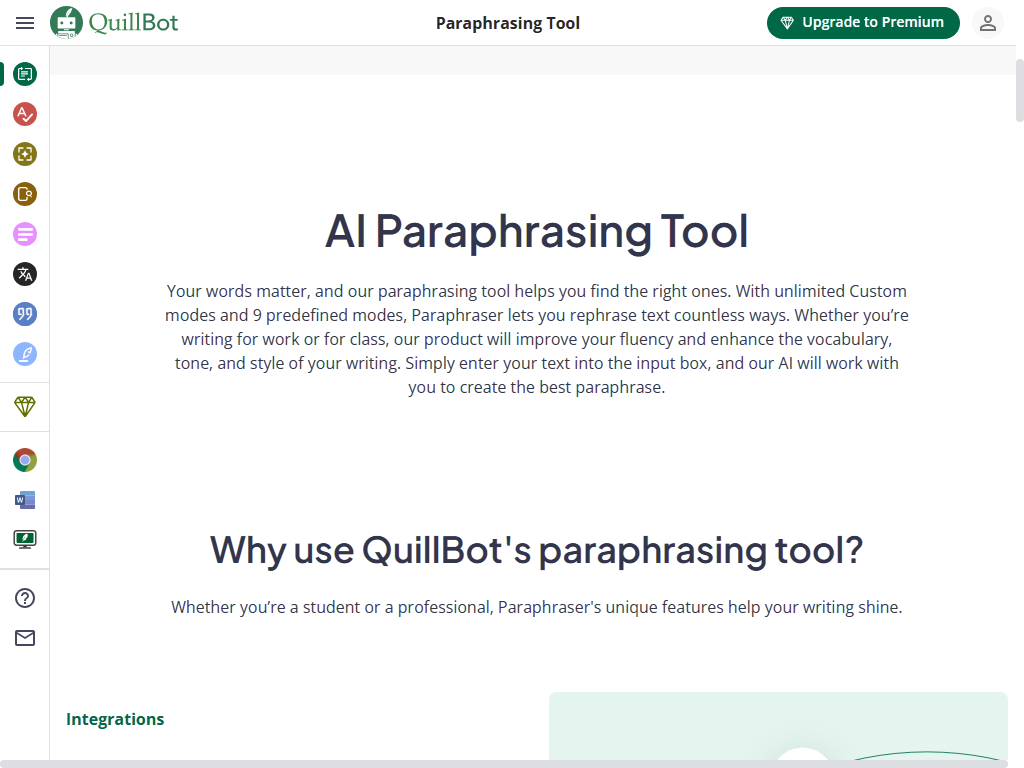1024x768 pixels.
Task: Open the hamburger menu
Action: (x=25, y=23)
